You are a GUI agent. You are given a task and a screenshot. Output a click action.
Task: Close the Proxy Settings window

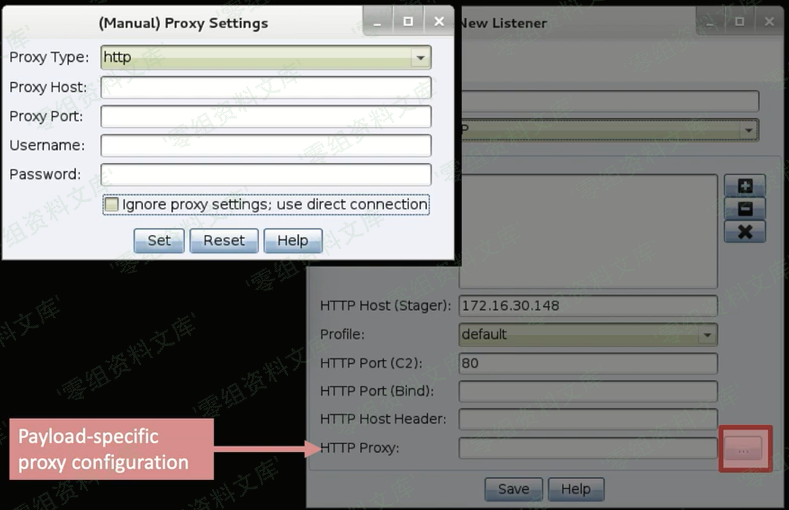pyautogui.click(x=439, y=22)
